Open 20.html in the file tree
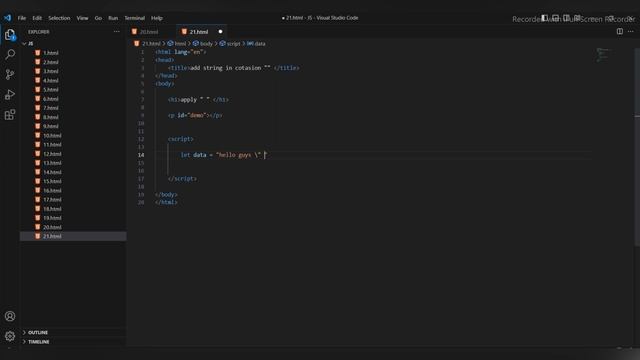 (x=52, y=227)
